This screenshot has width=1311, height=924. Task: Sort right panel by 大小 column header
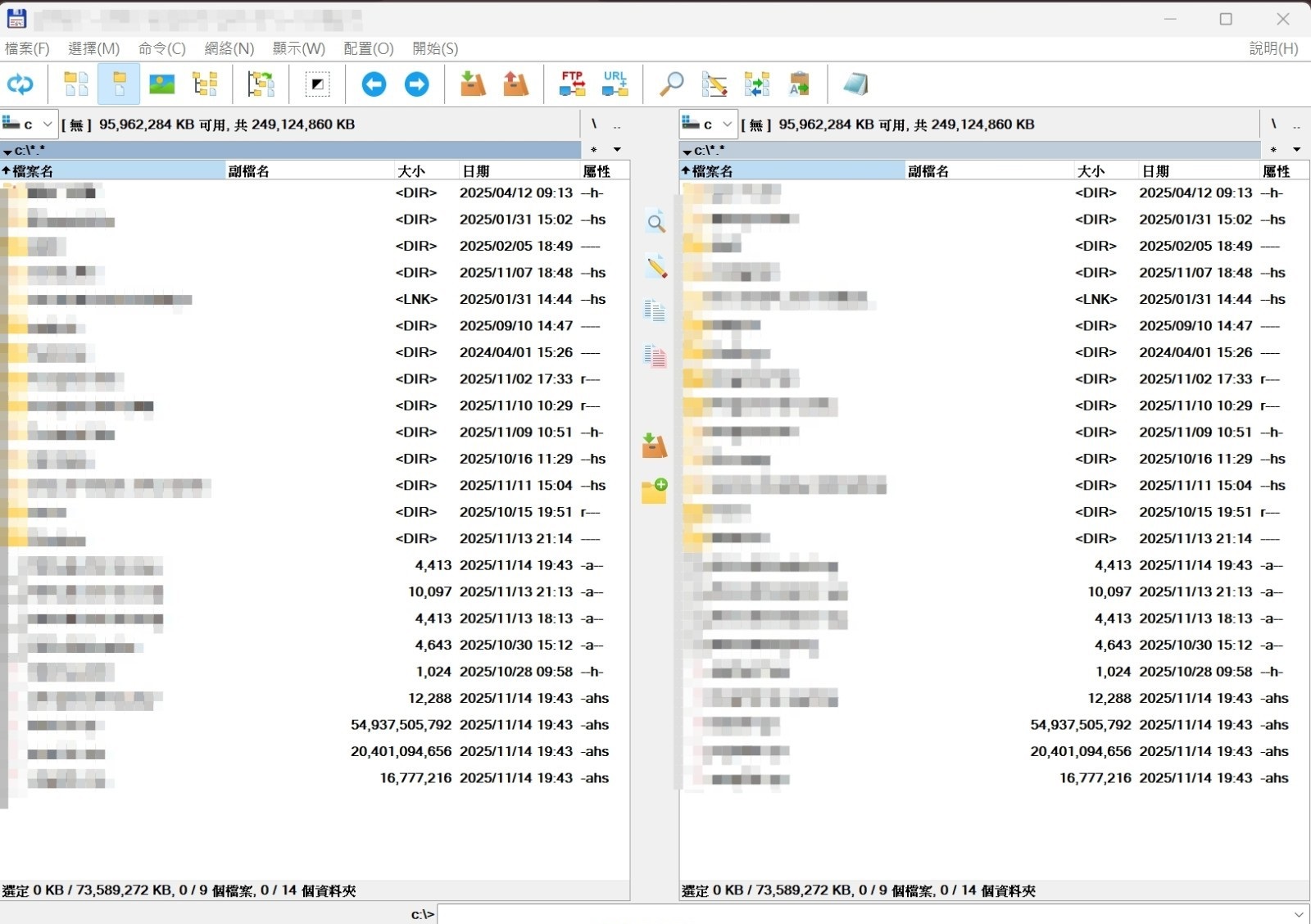(1090, 171)
